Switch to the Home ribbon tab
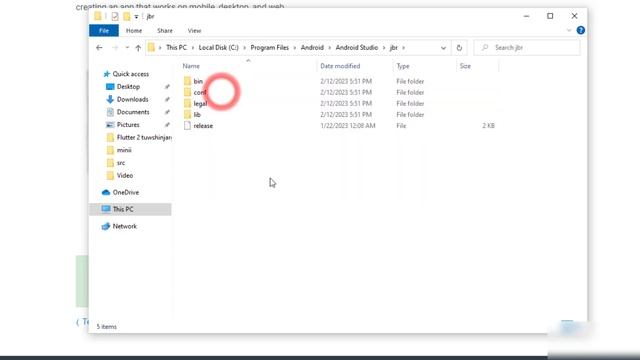The width and height of the screenshot is (640, 360). point(134,31)
